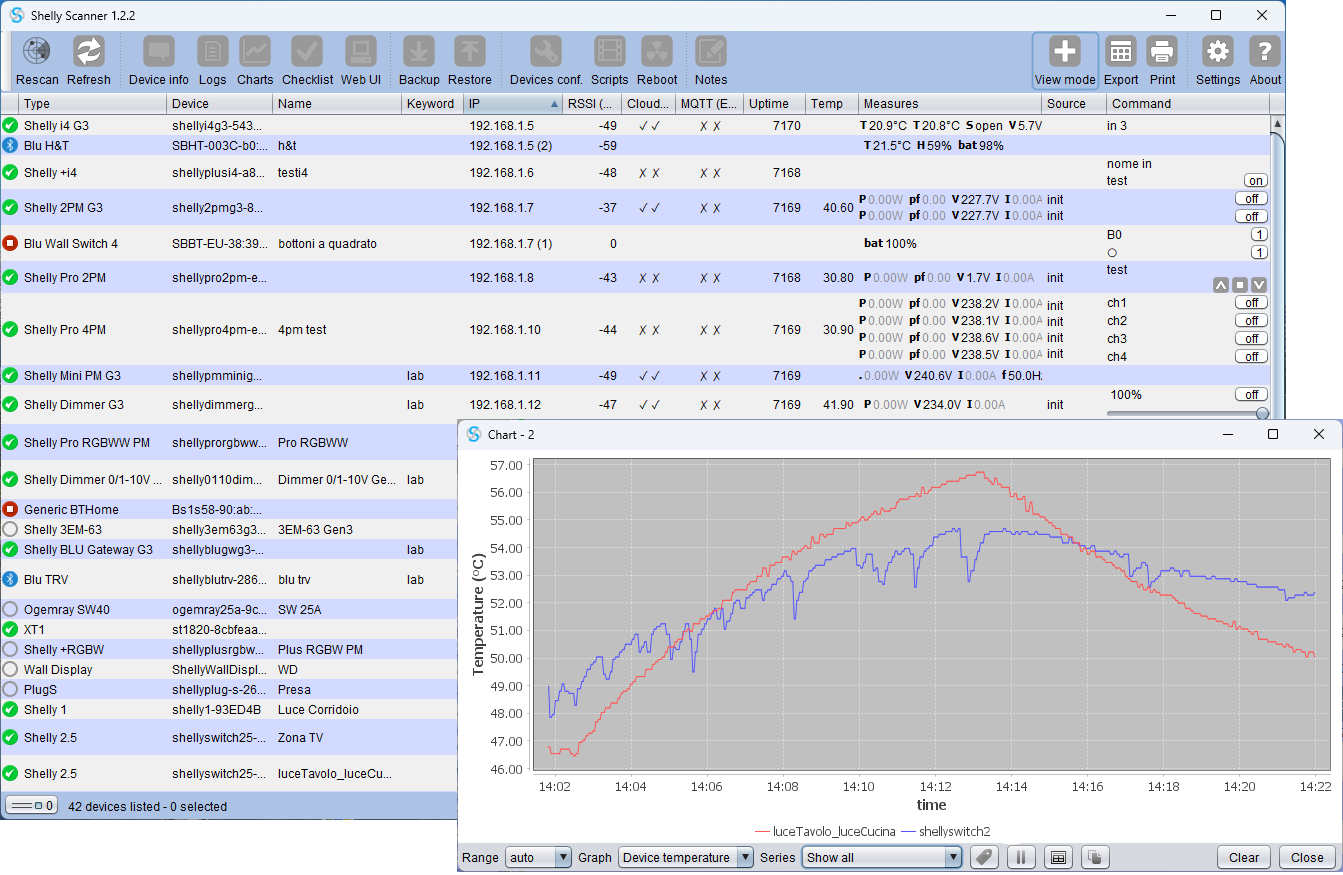The height and width of the screenshot is (875, 1343).
Task: Sort by the Device column header
Action: (x=219, y=103)
